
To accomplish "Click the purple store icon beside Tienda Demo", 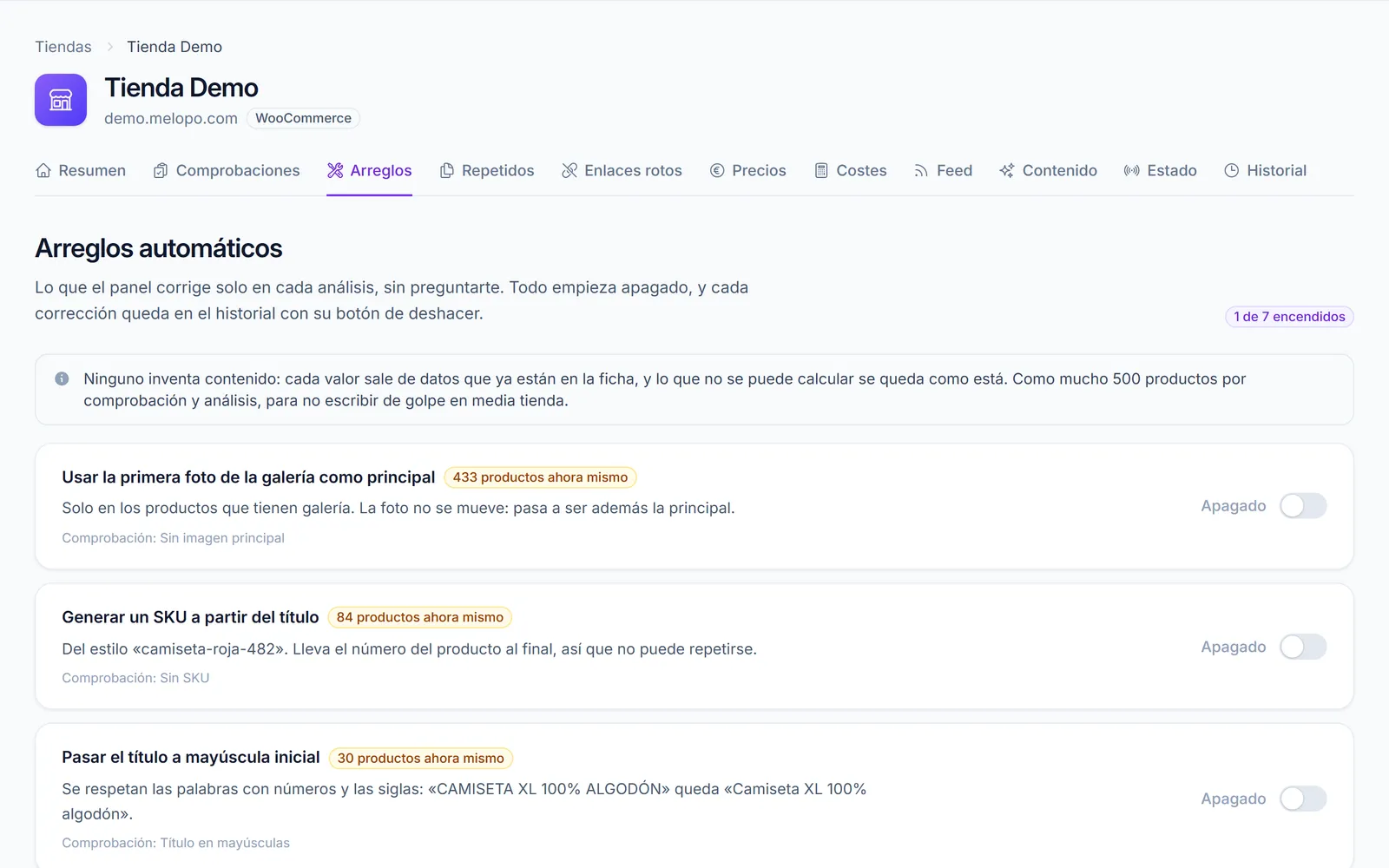I will [x=61, y=100].
